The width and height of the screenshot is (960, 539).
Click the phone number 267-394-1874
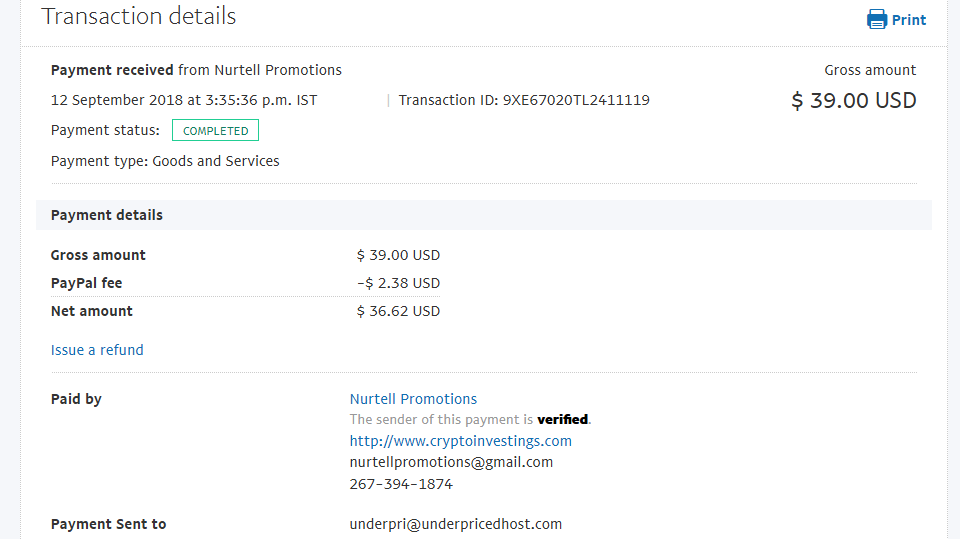[x=401, y=484]
